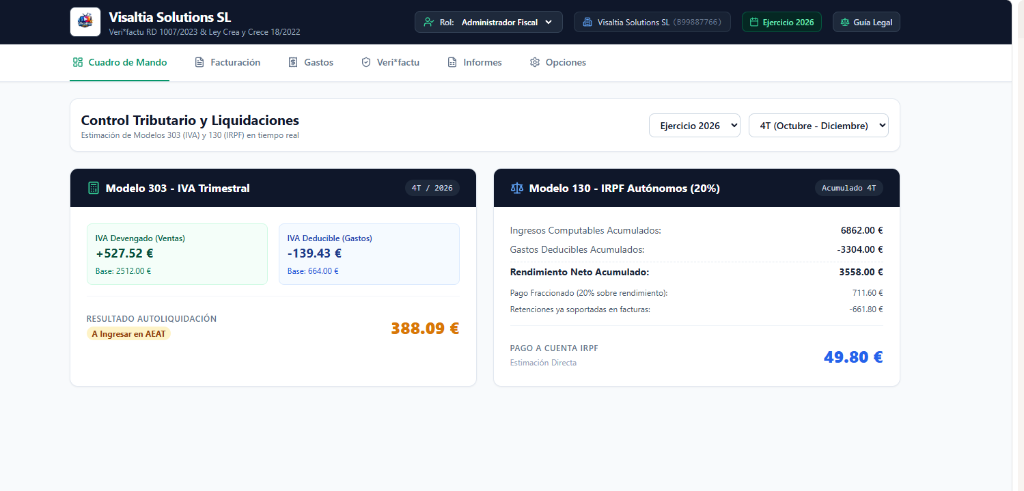Click the 388.09 € autoliquidación result

pyautogui.click(x=425, y=328)
